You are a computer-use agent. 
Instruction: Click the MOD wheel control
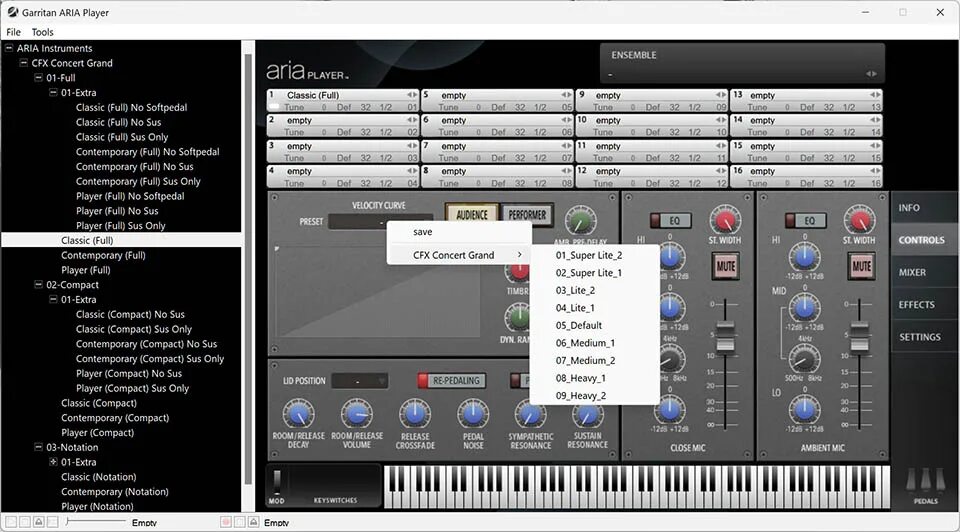pos(277,482)
